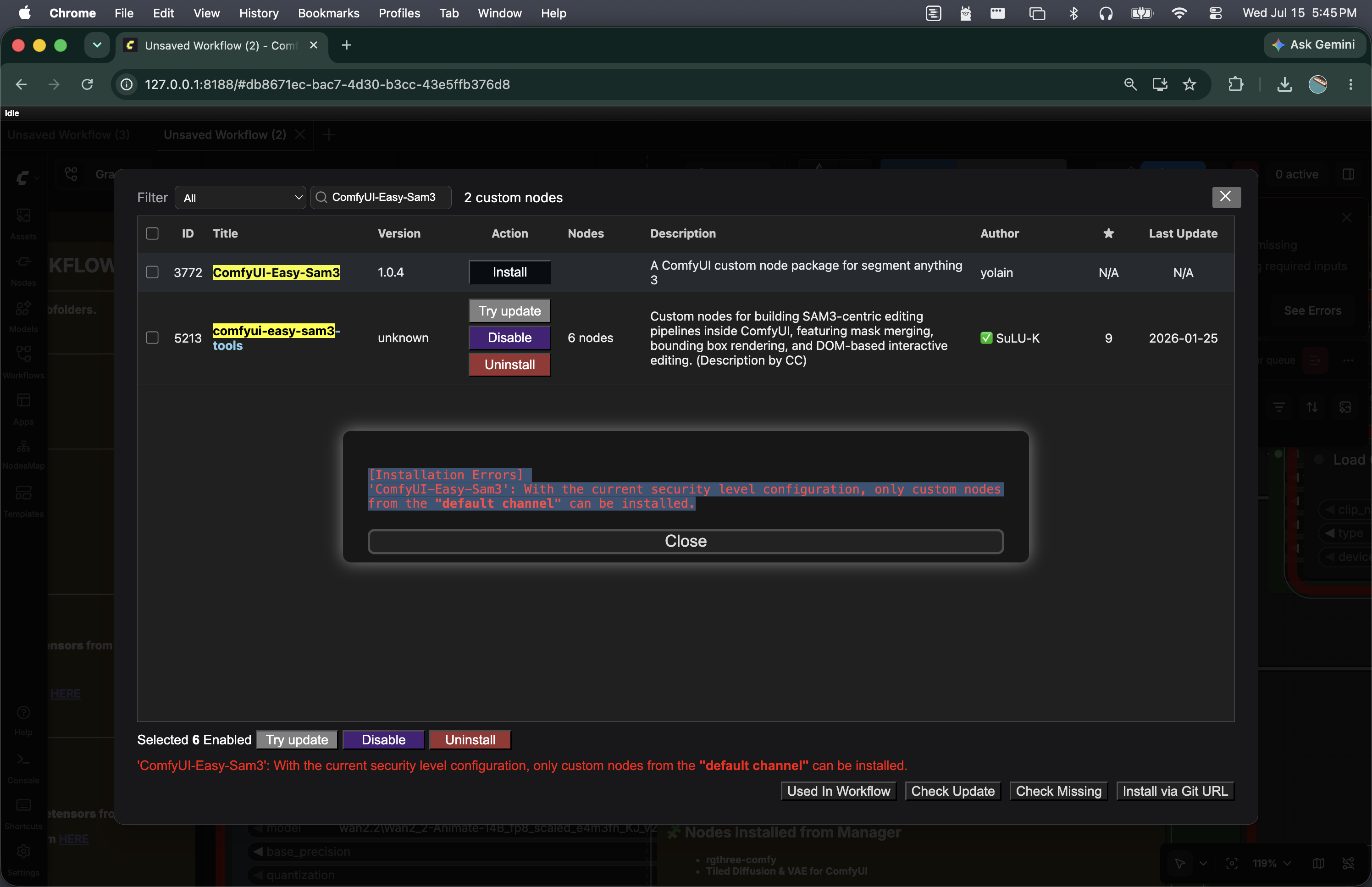Click the bottom bar Try update button
Viewport: 1372px width, 887px height.
(x=297, y=740)
